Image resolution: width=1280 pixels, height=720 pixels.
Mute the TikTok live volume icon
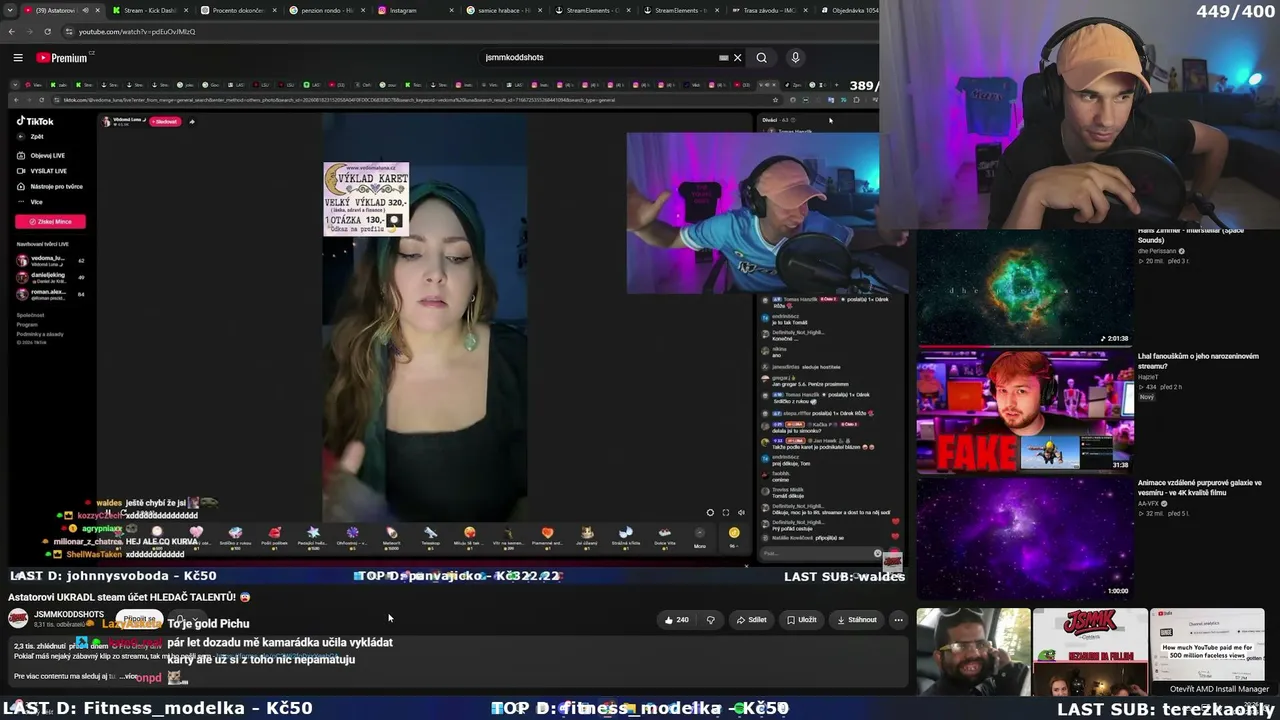click(x=741, y=513)
